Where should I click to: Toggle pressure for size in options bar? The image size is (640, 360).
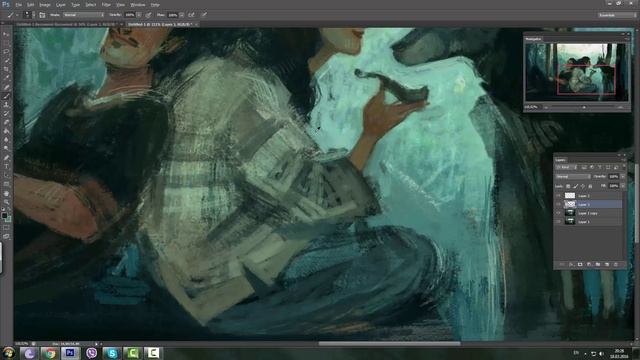(204, 15)
